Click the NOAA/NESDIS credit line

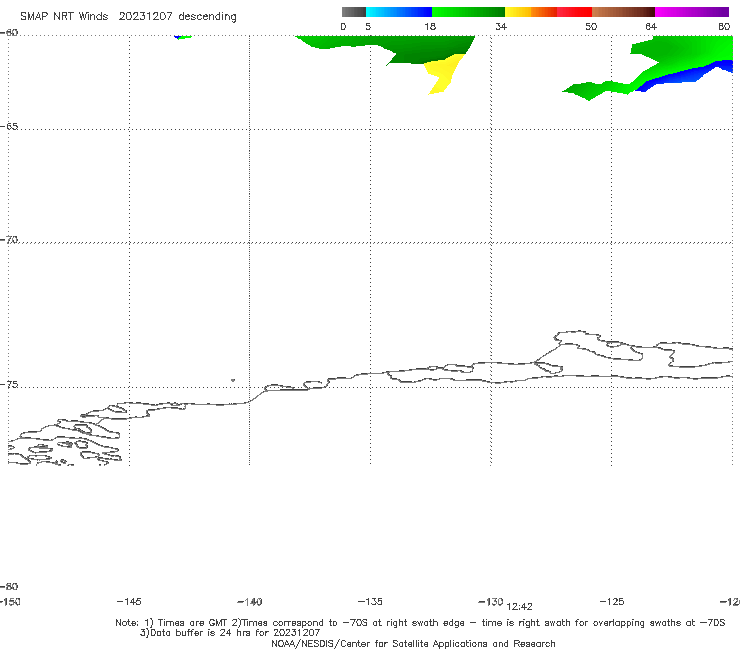pos(413,644)
